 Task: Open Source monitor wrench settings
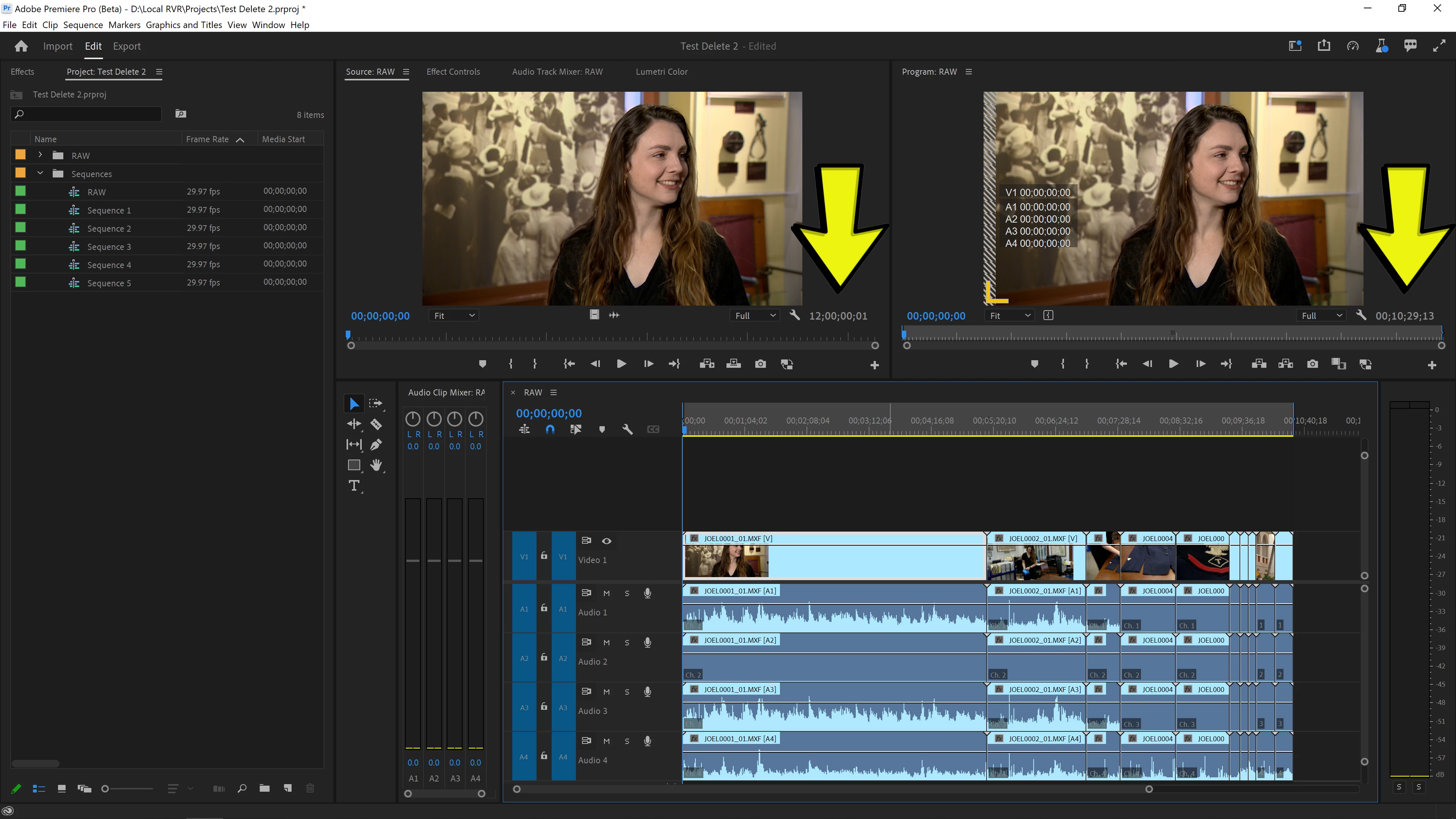coord(795,315)
